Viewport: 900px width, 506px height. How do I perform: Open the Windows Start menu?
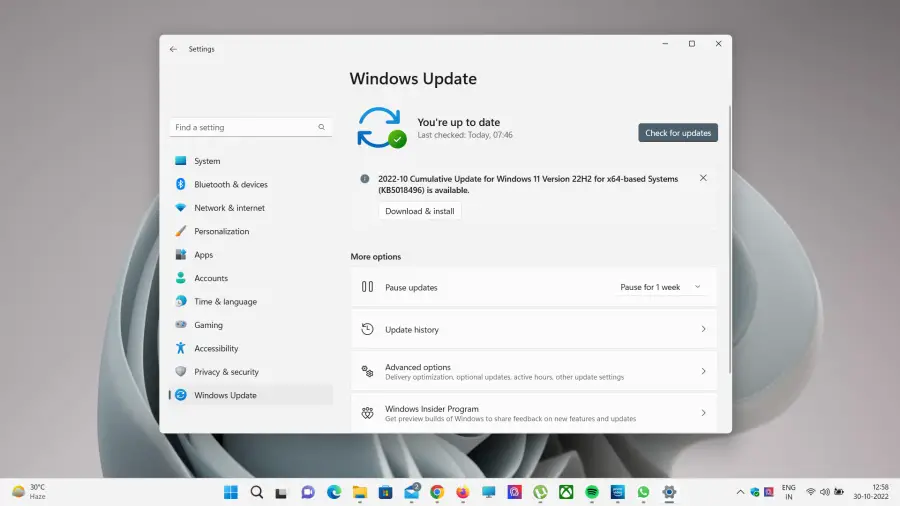pyautogui.click(x=231, y=492)
